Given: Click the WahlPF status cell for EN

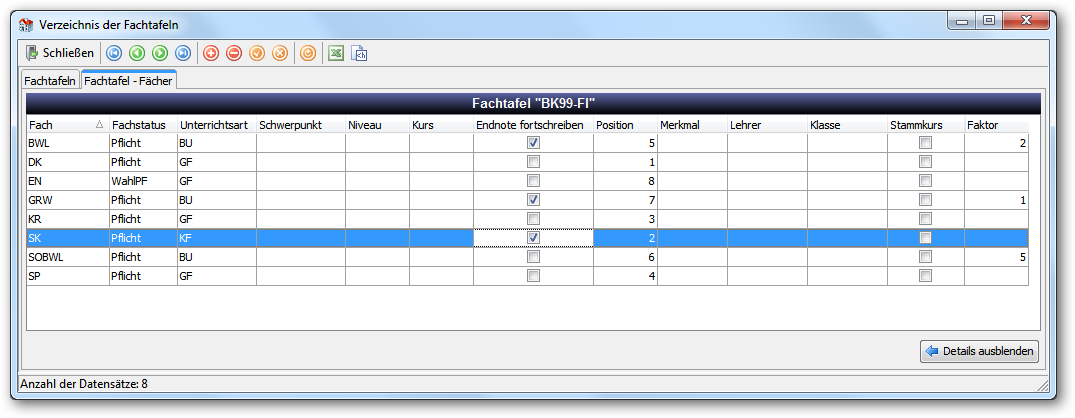Looking at the screenshot, I should coord(143,182).
